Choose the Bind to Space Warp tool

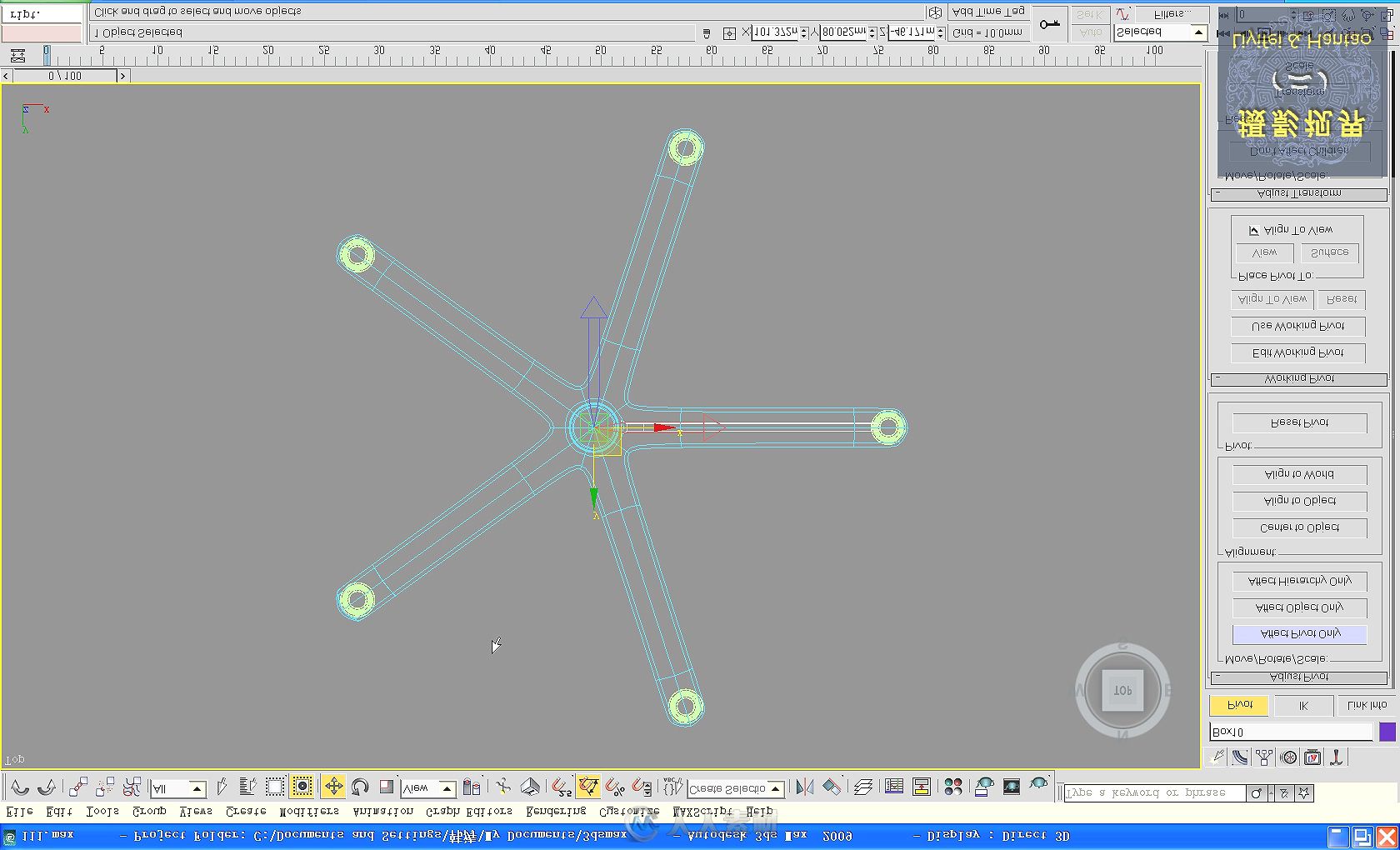point(132,787)
